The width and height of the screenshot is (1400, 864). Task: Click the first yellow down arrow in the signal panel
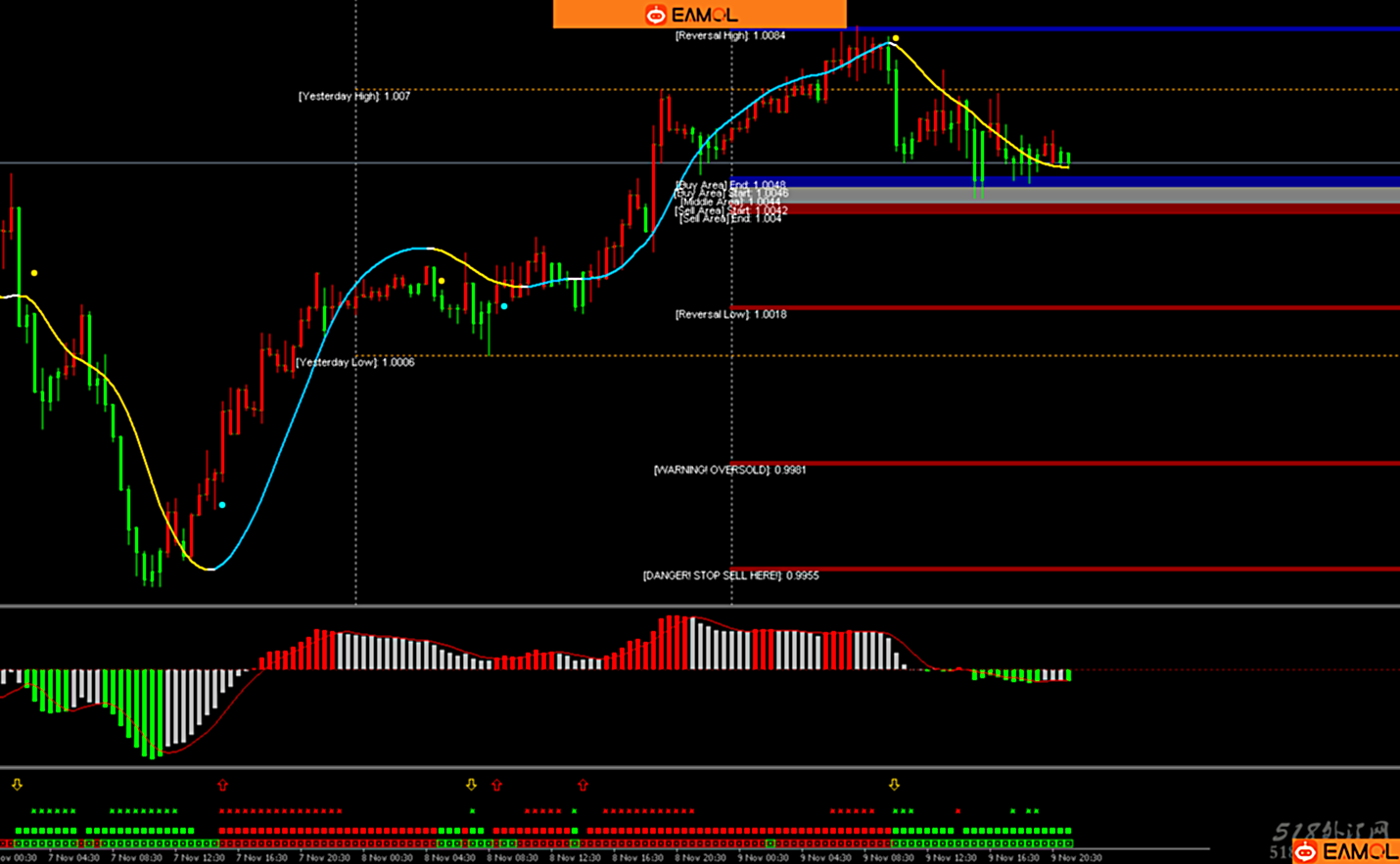tap(17, 785)
